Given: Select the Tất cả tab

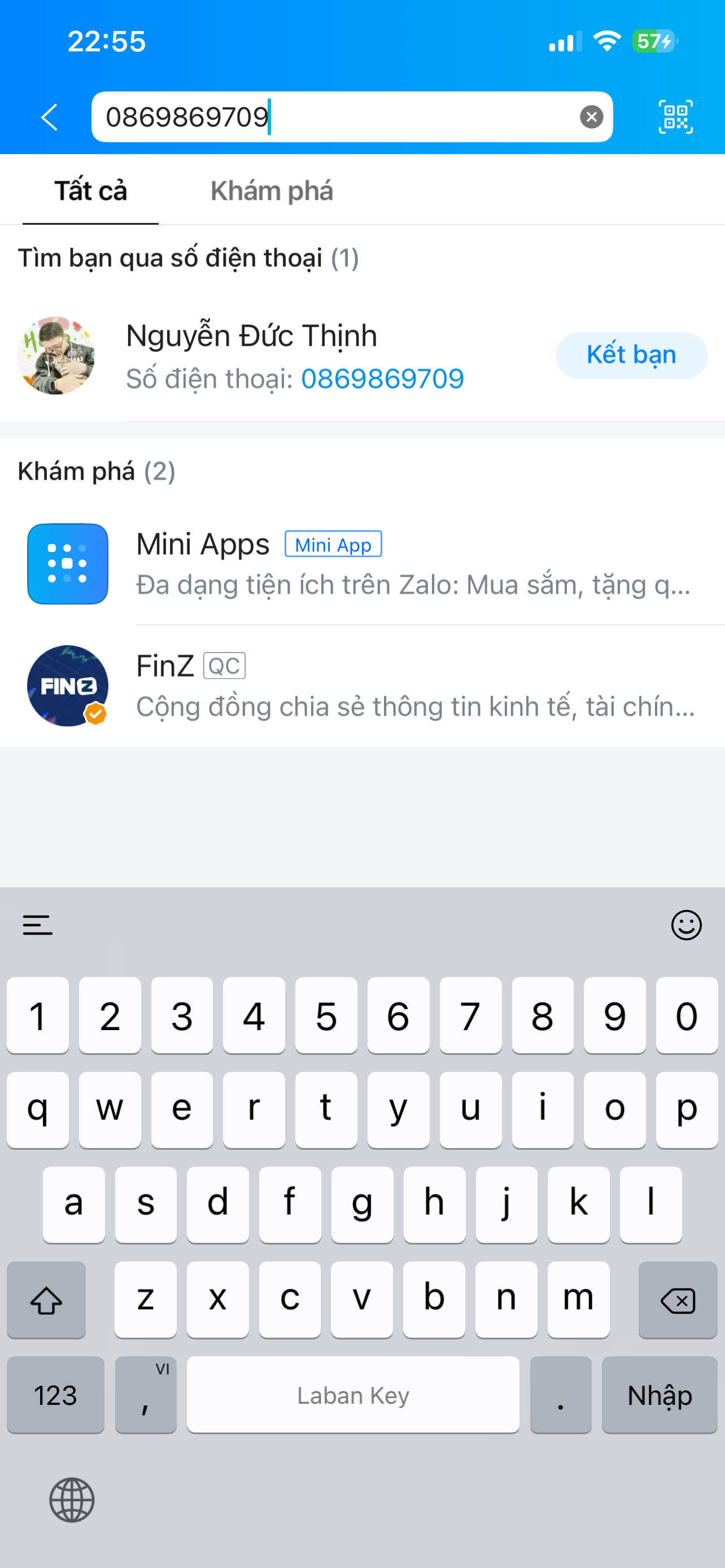Looking at the screenshot, I should coord(91,191).
